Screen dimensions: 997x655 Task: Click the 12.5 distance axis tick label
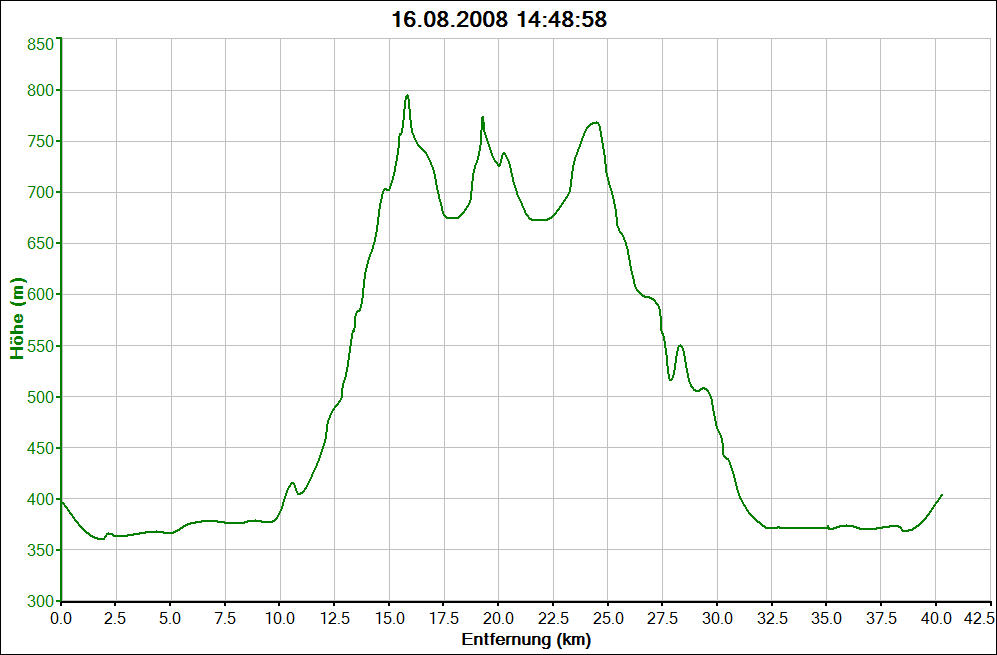tap(334, 618)
